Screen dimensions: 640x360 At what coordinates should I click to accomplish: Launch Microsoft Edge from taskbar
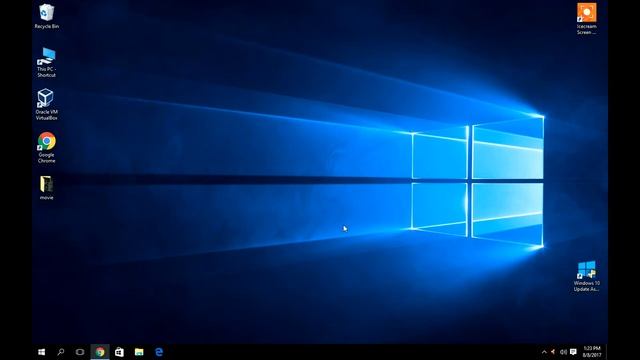[159, 352]
